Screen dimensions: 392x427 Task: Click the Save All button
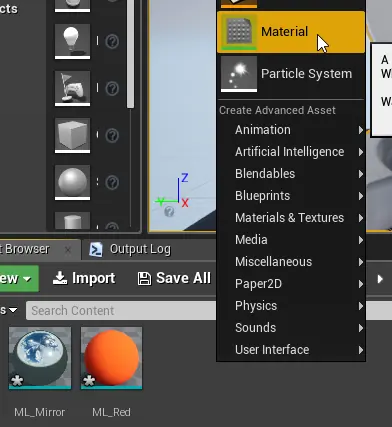point(174,278)
